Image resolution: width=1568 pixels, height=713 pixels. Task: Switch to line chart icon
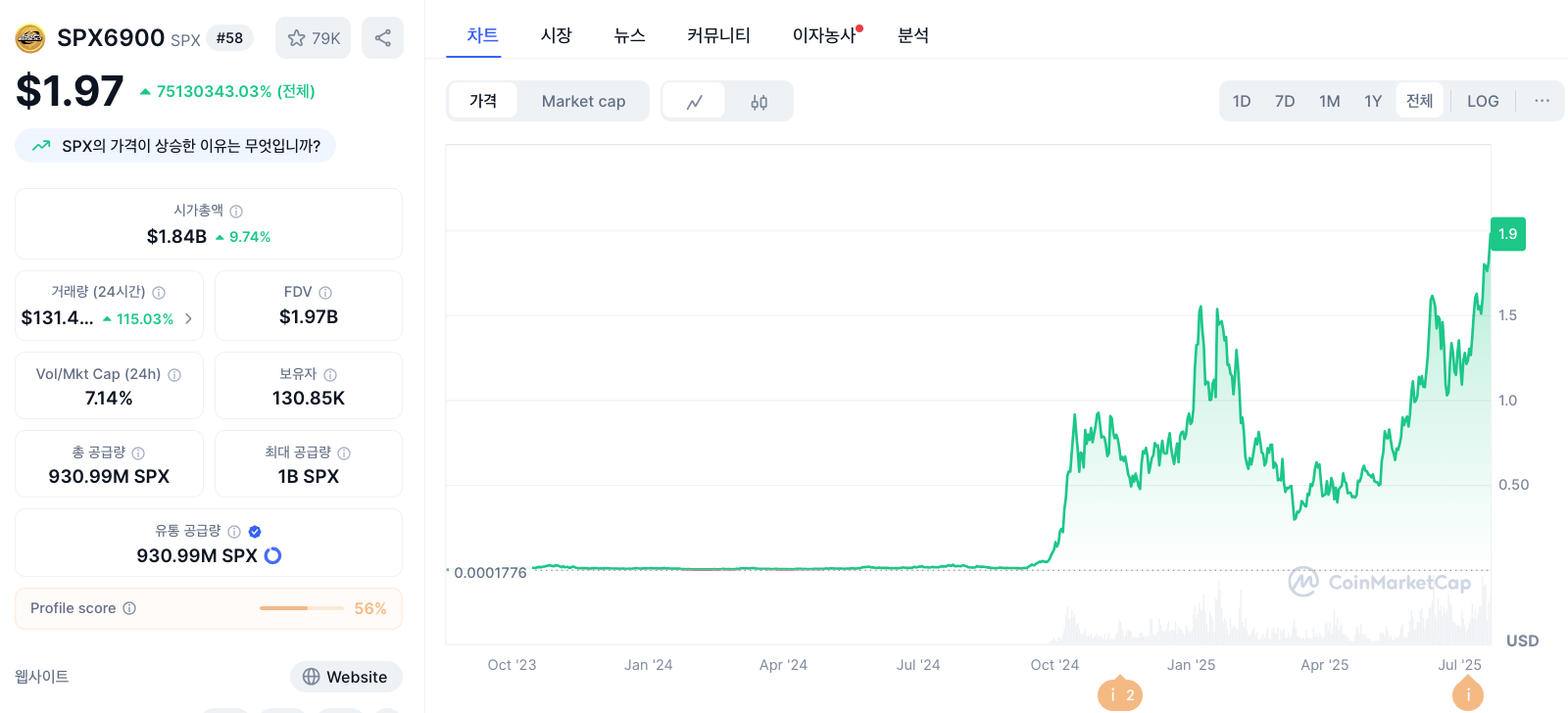pos(695,102)
